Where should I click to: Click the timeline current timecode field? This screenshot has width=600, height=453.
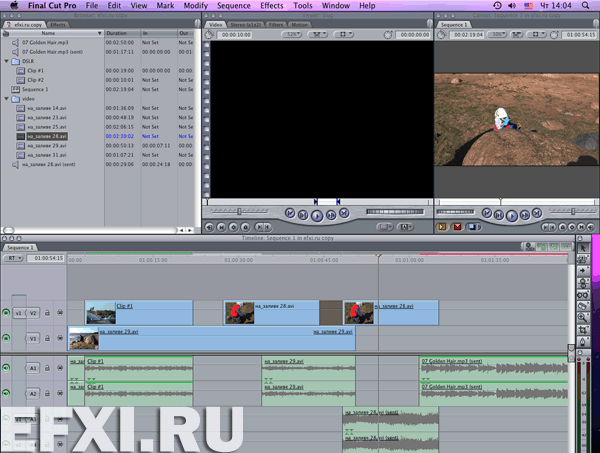click(x=49, y=258)
